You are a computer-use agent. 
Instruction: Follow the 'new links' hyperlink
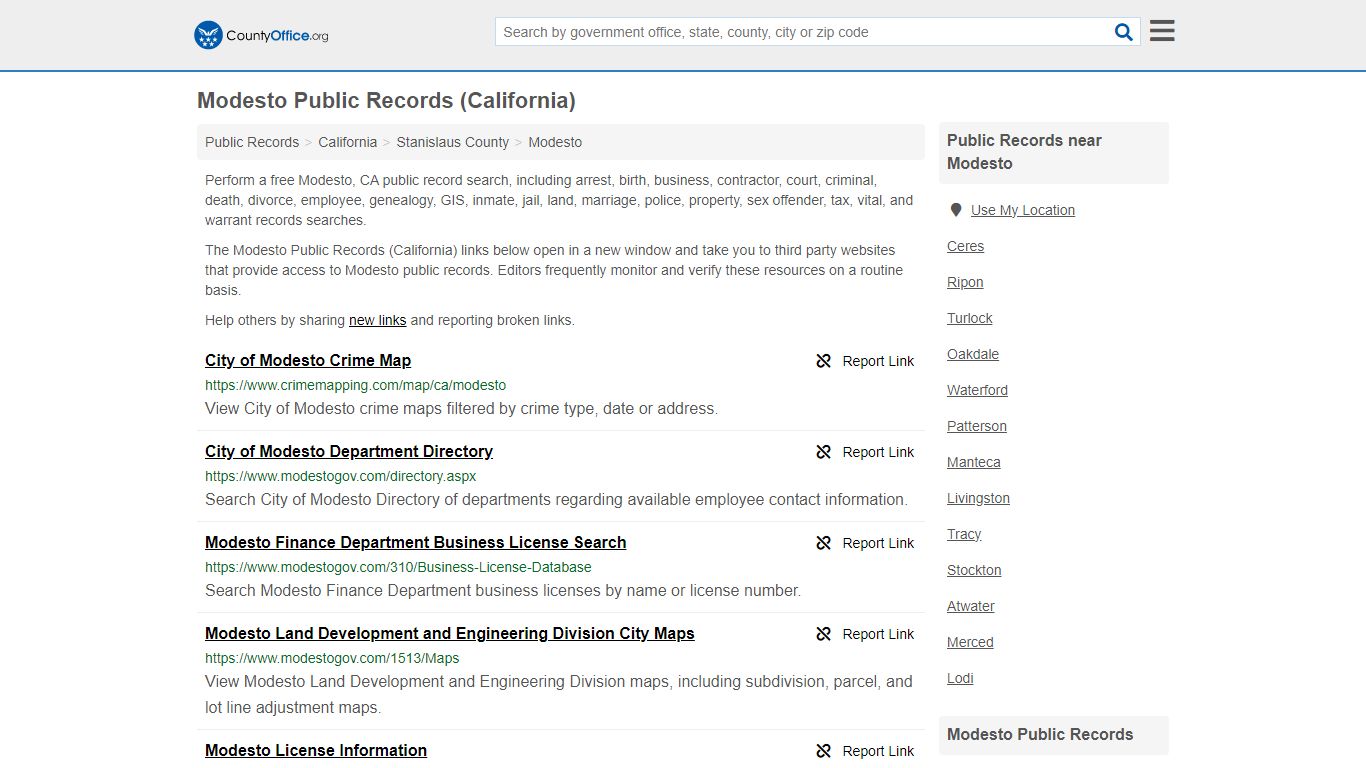(377, 320)
